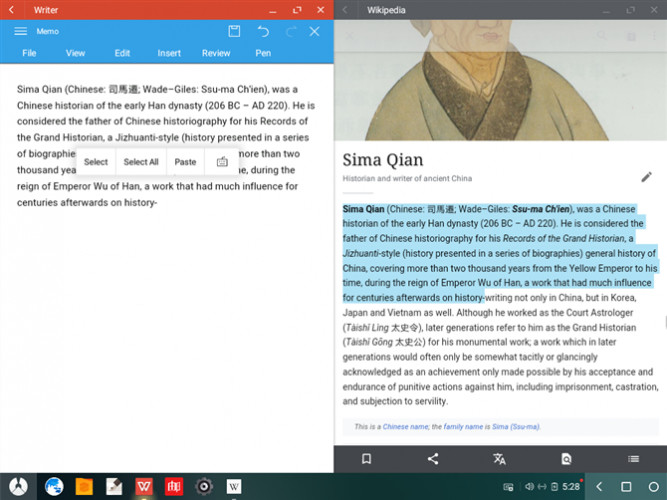Bookmark the Wikipedia article
This screenshot has height=500, width=667.
pos(366,459)
